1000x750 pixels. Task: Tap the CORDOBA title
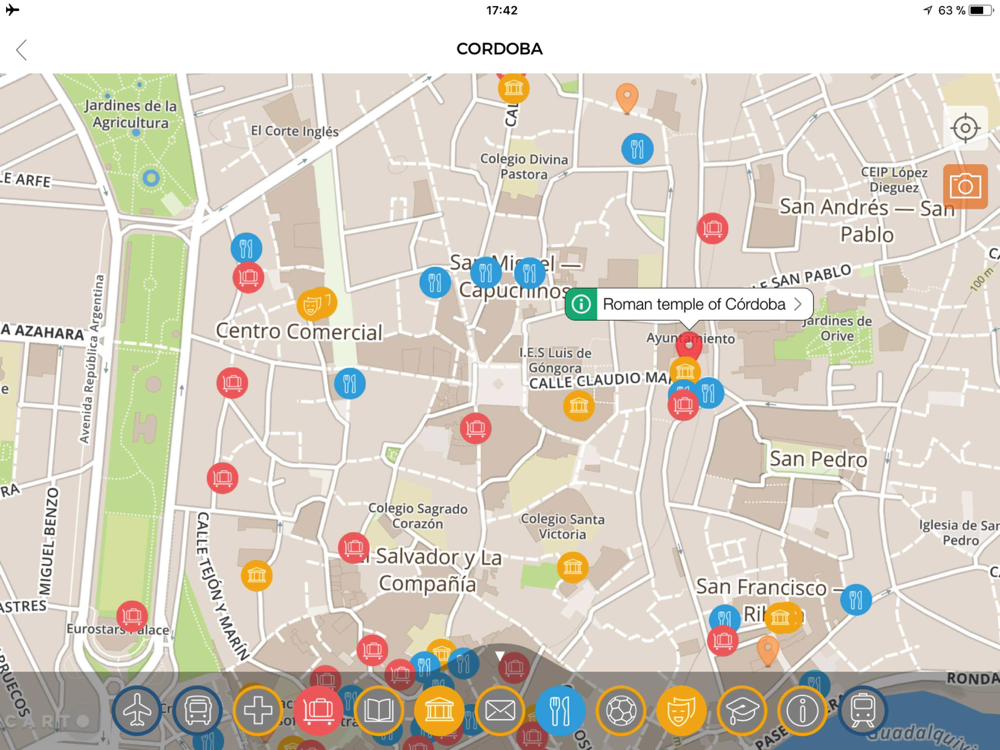[499, 49]
